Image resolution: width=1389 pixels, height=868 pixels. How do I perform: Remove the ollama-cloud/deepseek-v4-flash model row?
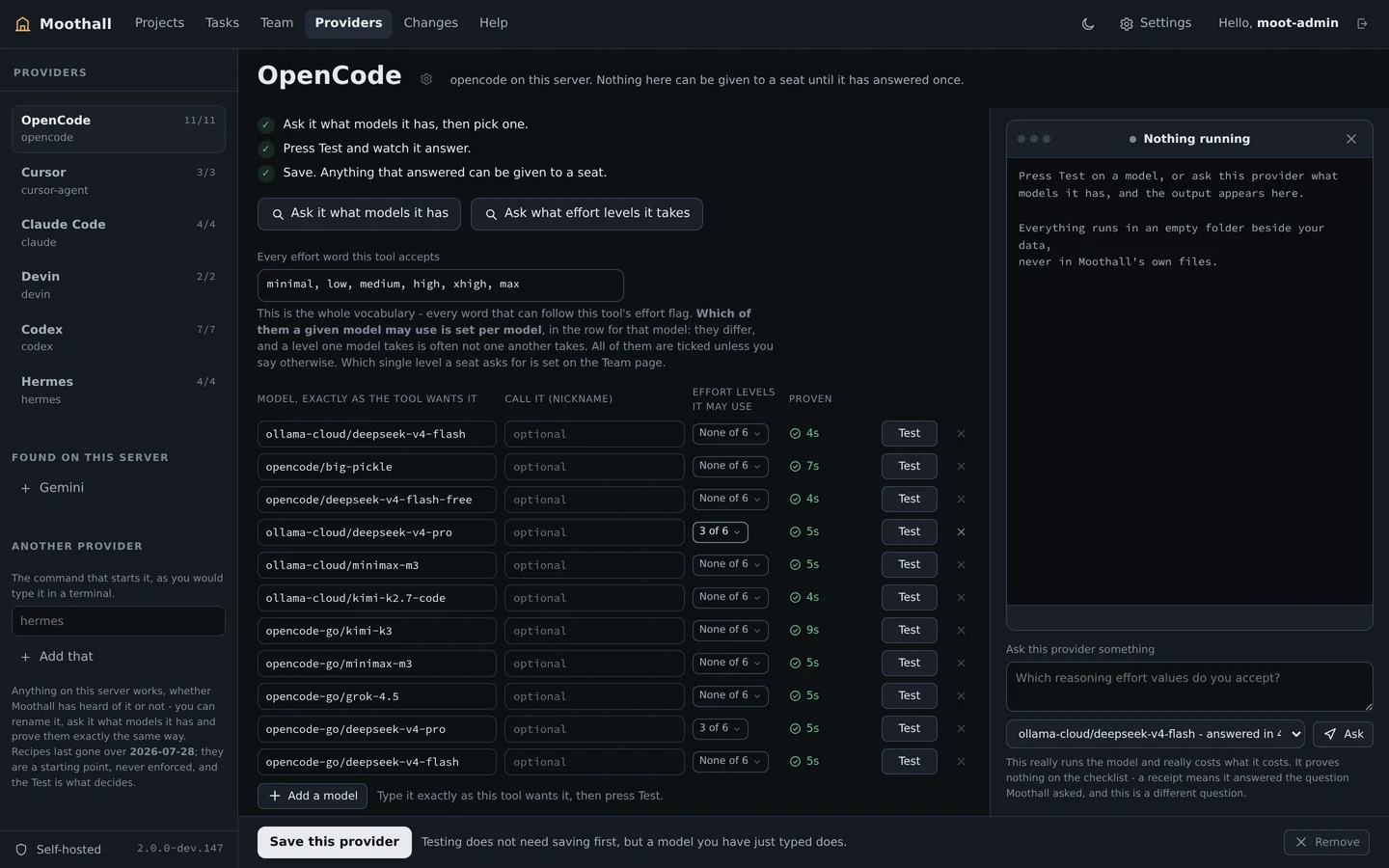[x=961, y=434]
